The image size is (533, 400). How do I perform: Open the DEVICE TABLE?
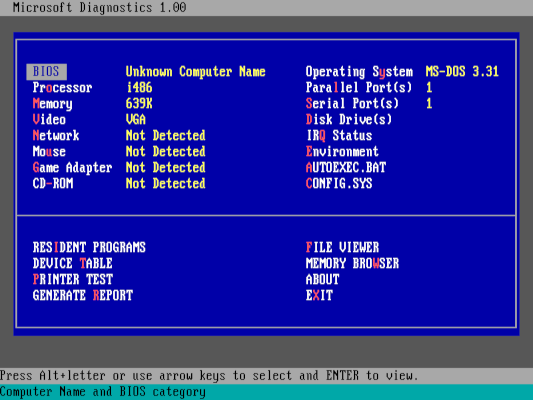(72, 263)
